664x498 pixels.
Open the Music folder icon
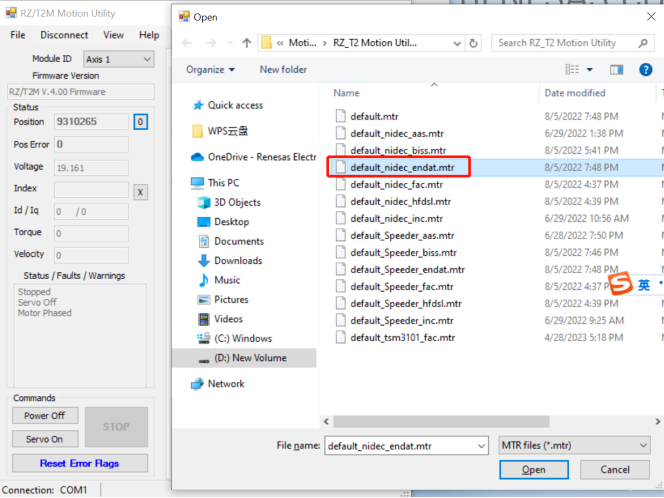(204, 280)
